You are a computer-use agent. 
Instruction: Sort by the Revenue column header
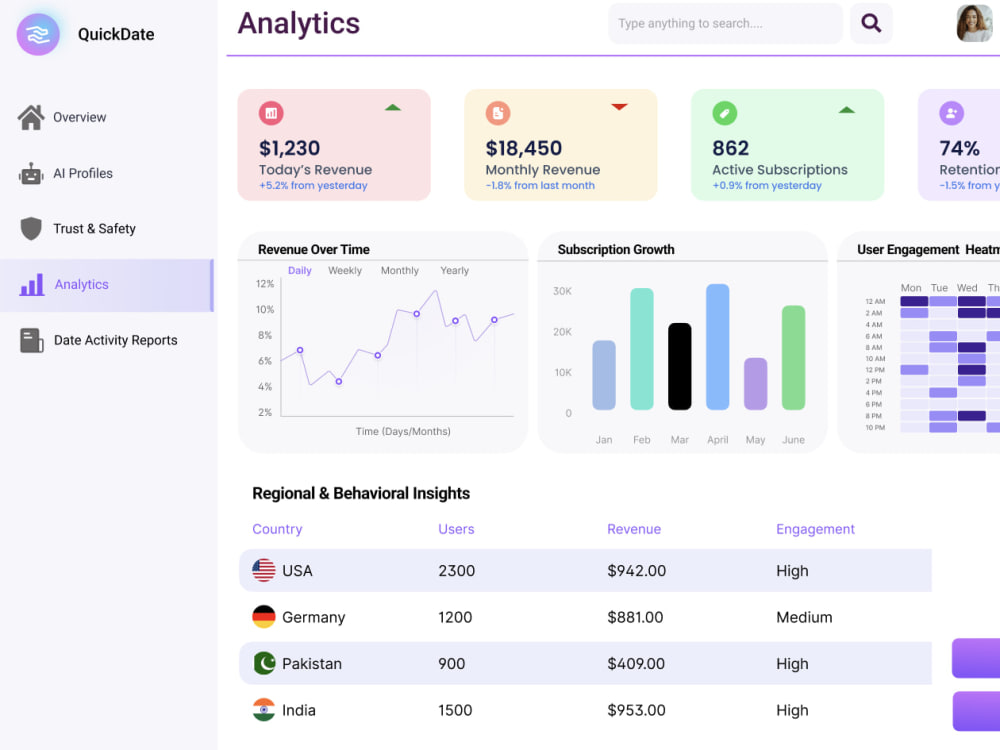point(634,529)
